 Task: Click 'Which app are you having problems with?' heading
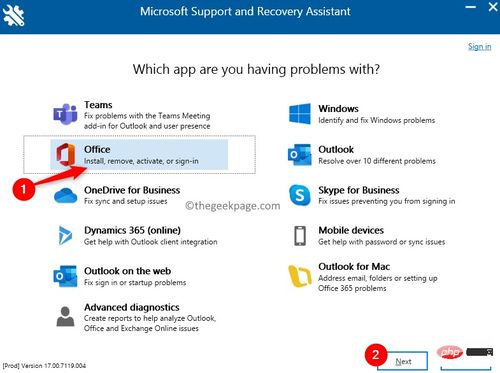(256, 70)
